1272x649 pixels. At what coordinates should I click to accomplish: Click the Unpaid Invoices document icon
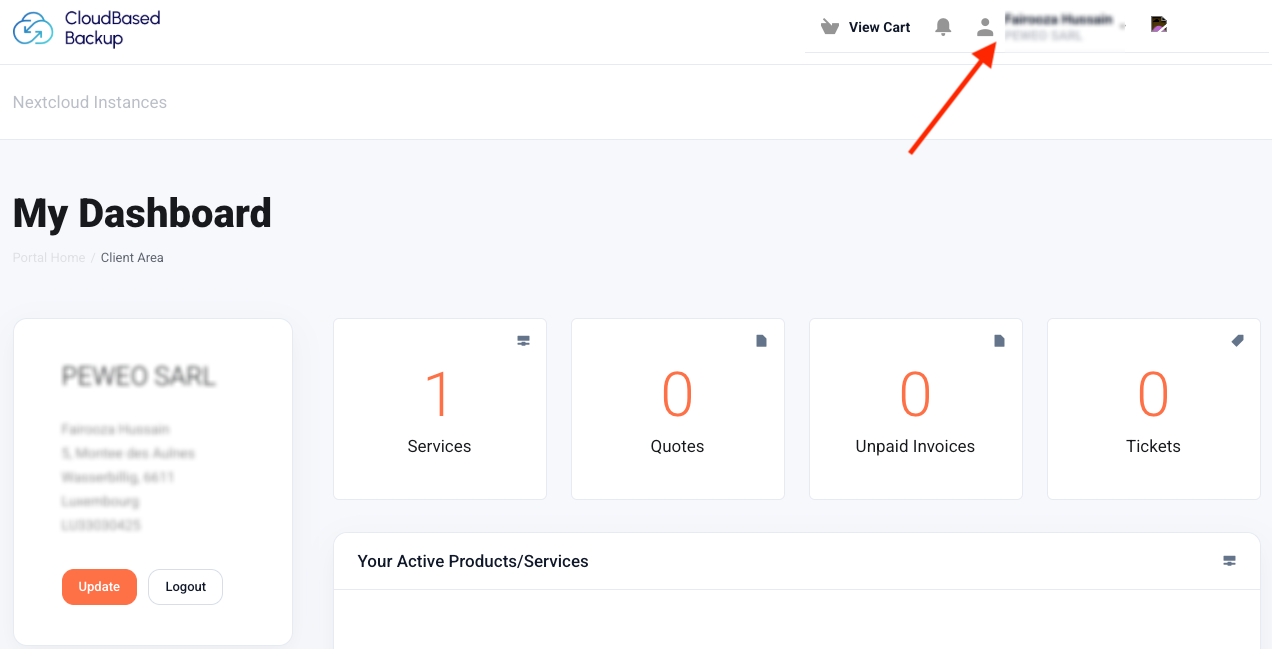(999, 340)
